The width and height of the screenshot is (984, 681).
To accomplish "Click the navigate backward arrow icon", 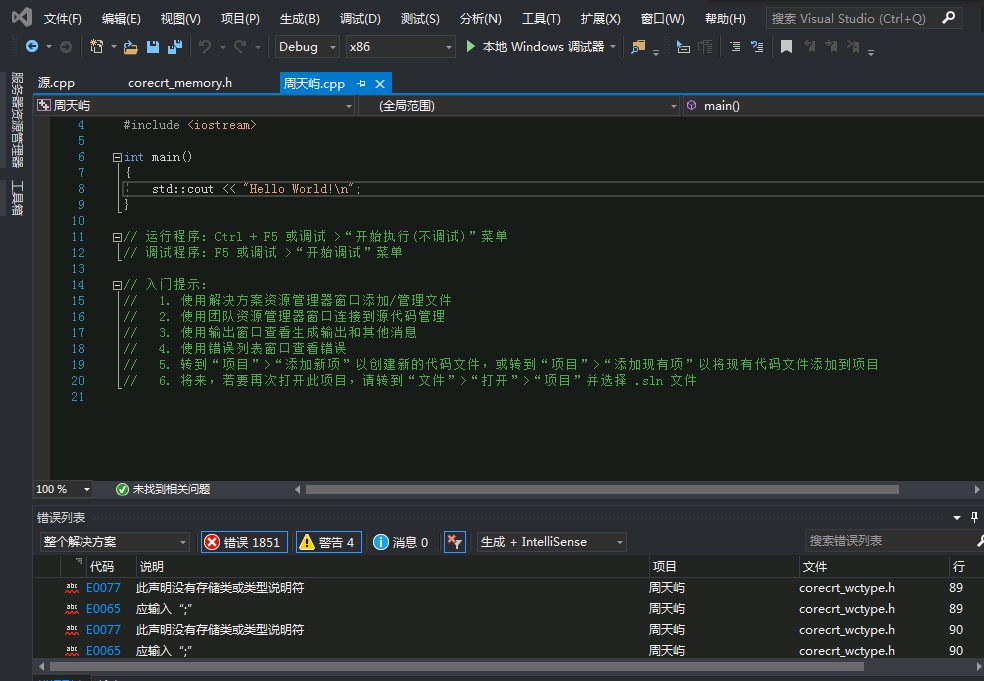I will click(31, 46).
